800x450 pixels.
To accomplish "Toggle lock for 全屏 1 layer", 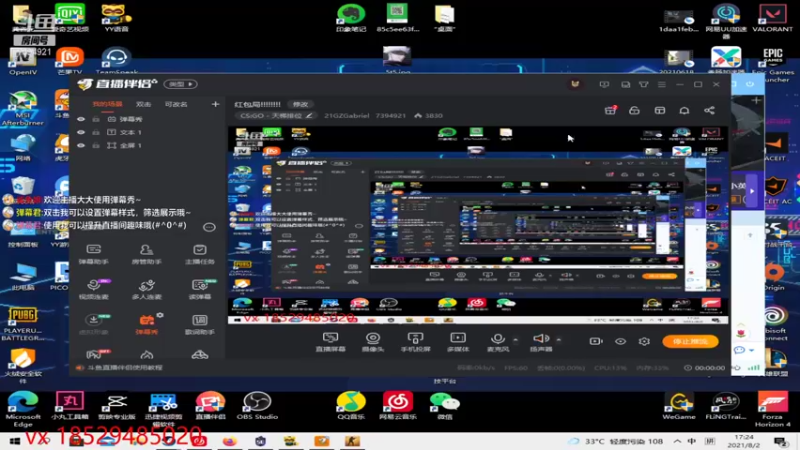I will (x=96, y=145).
